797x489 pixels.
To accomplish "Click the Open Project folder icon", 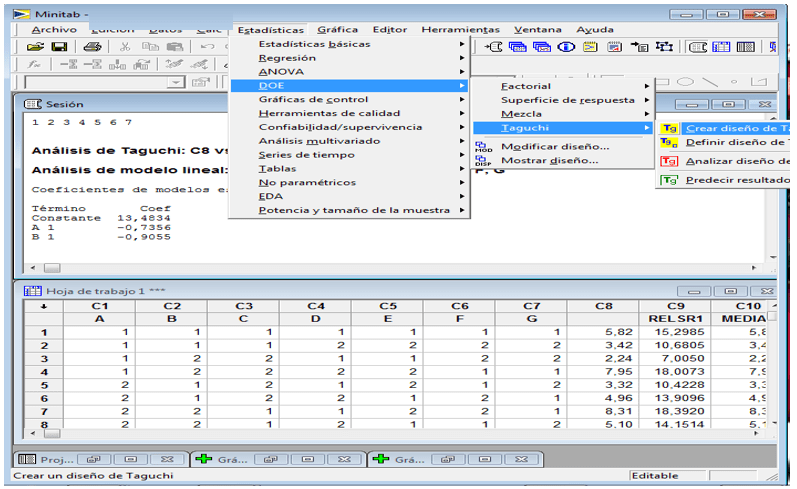I will click(x=35, y=47).
